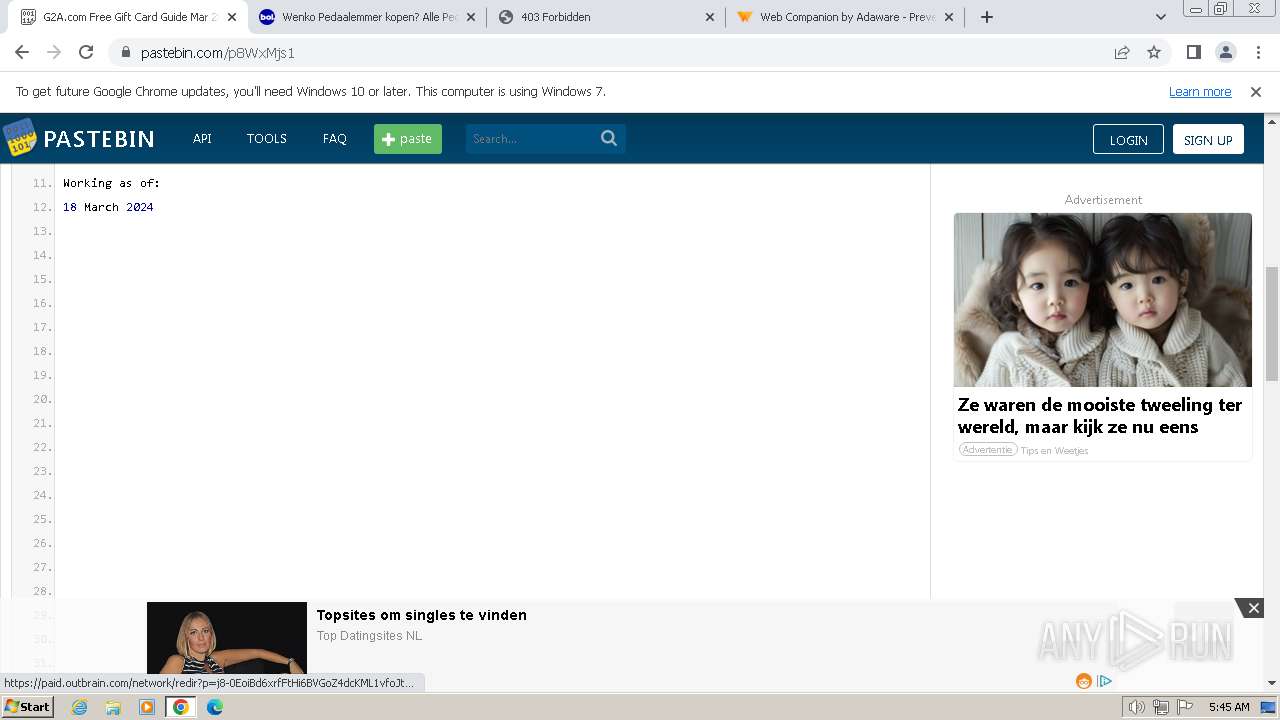
Task: Click the address bar URL
Action: 218,53
